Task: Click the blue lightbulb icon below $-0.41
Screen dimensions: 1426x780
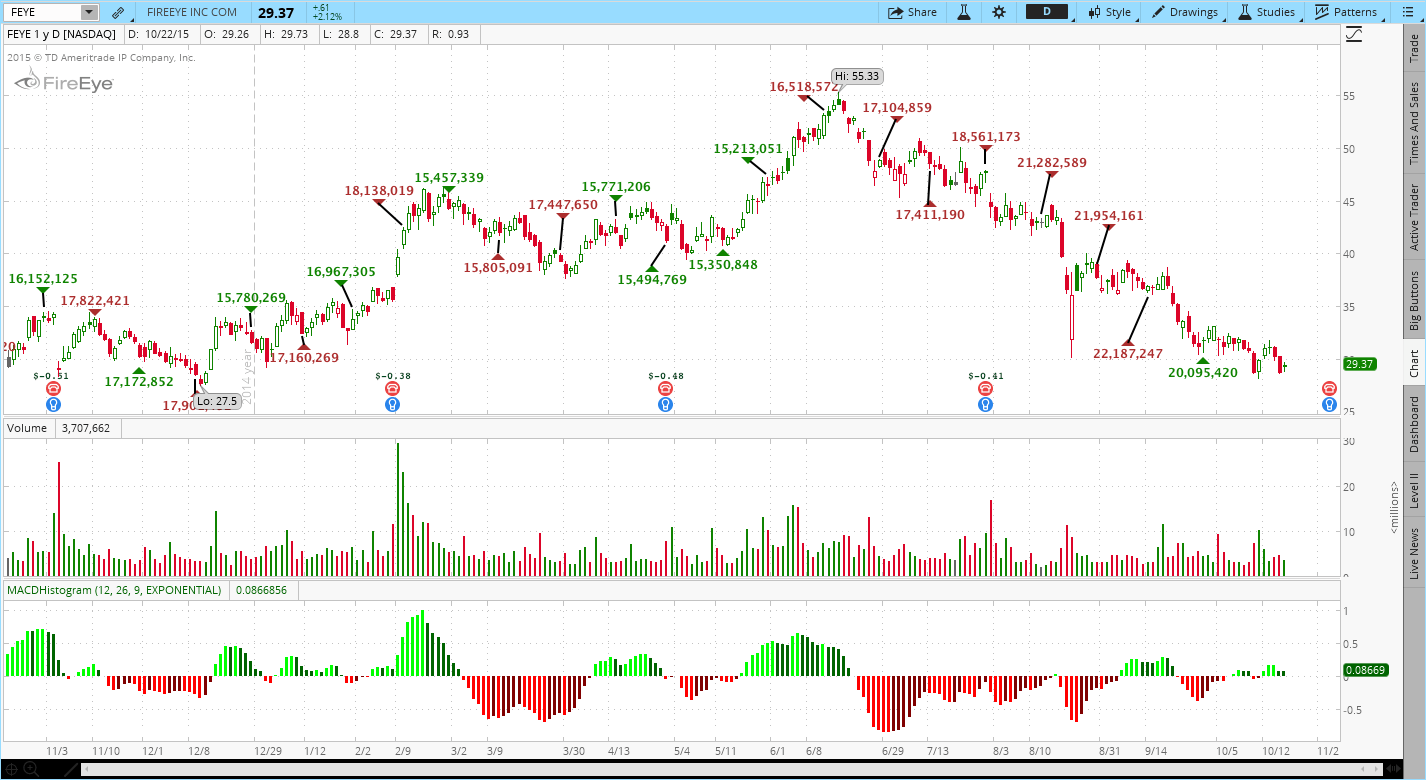Action: click(x=985, y=404)
